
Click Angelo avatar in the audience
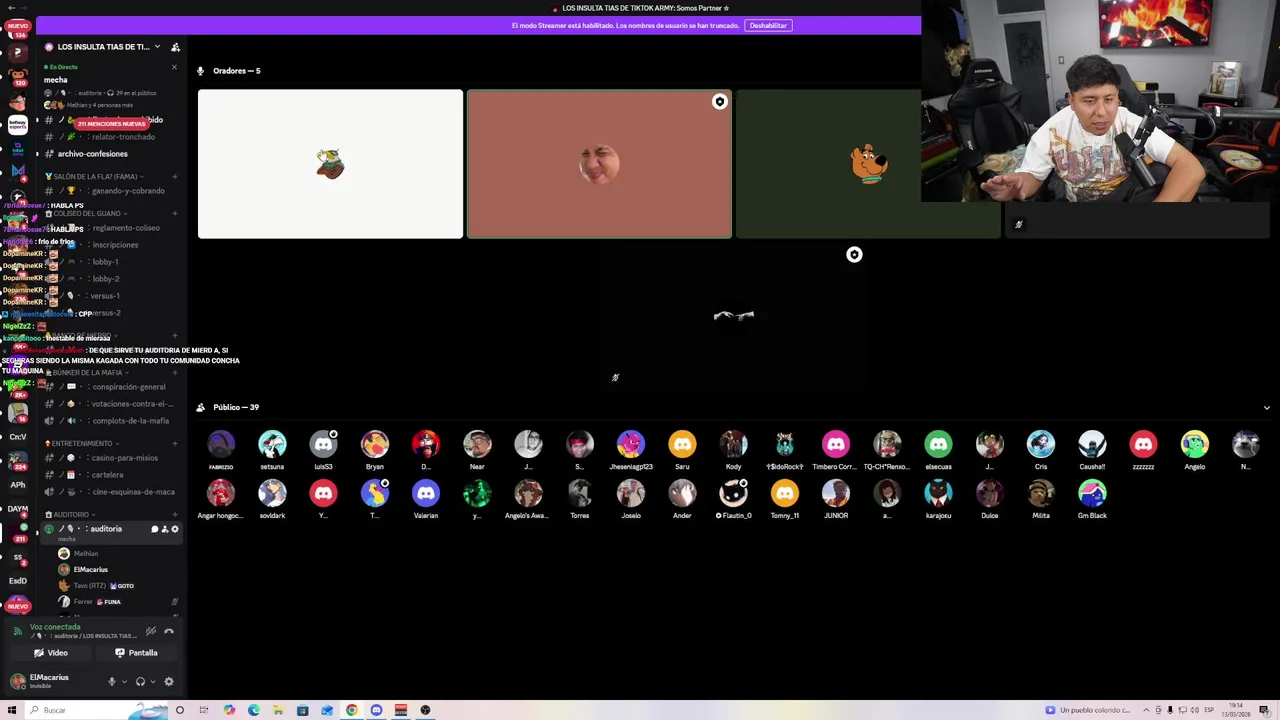pyautogui.click(x=1195, y=444)
